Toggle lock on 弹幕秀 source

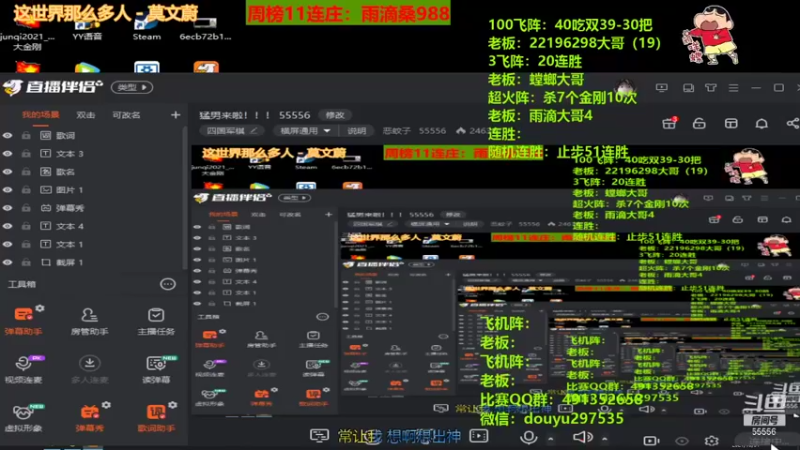pyautogui.click(x=26, y=208)
